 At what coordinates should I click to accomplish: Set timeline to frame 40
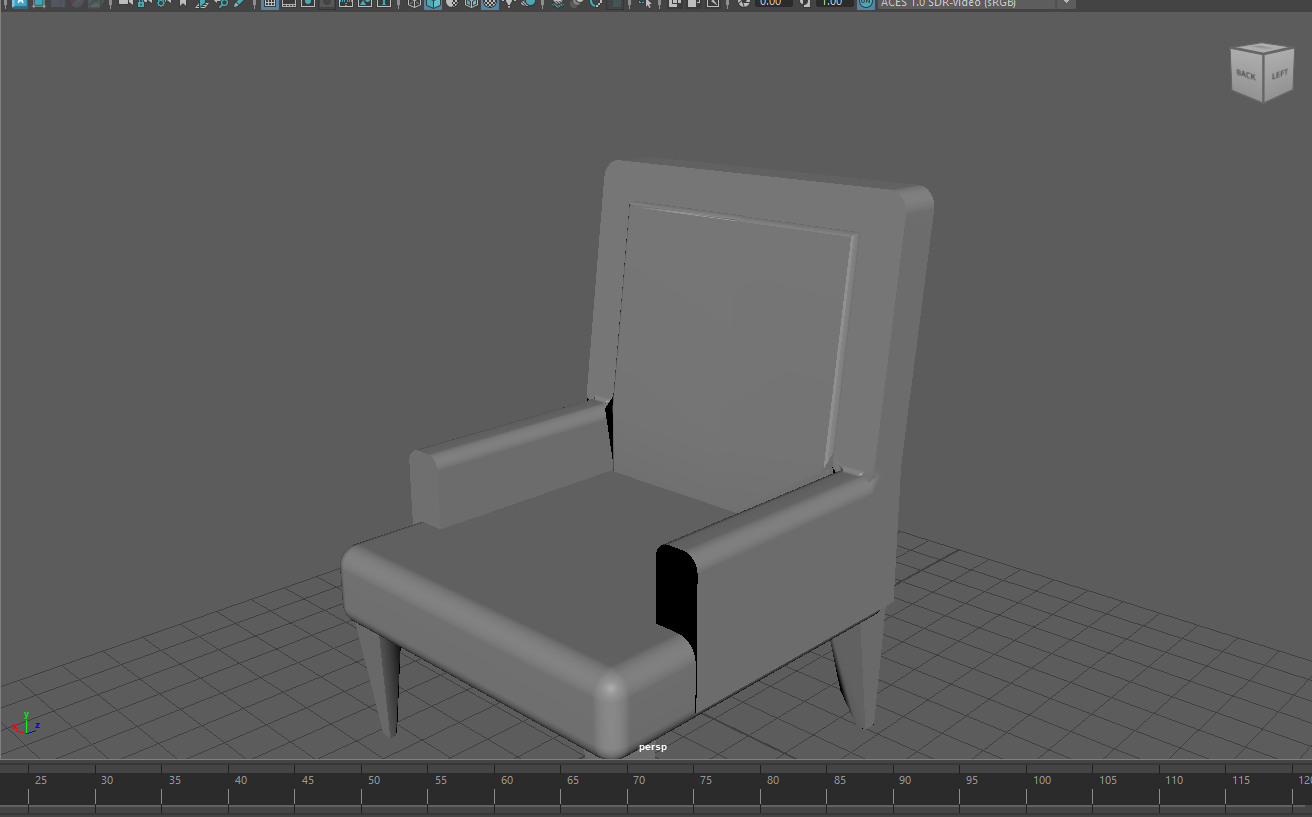click(x=241, y=780)
